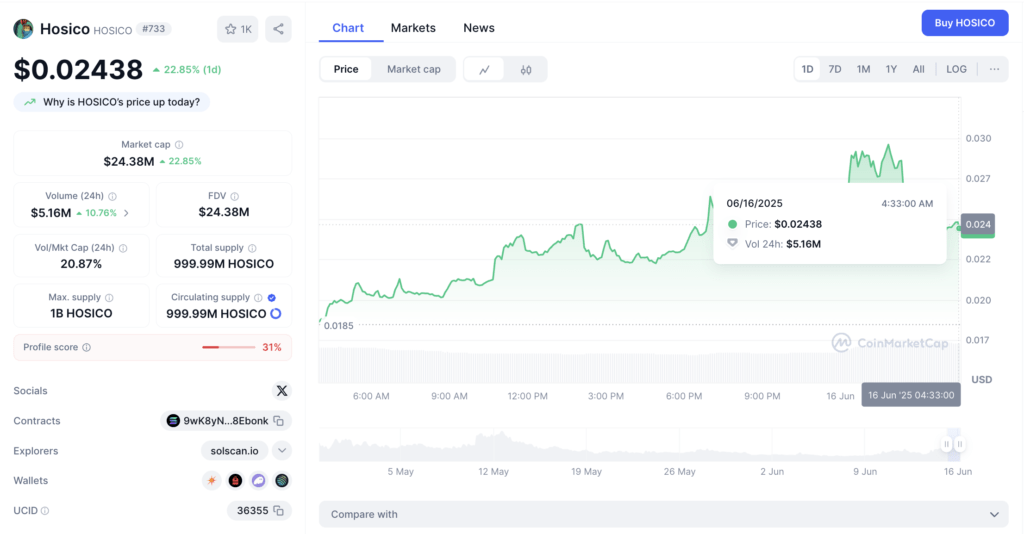Click the Max. supply info icon

coord(109,298)
